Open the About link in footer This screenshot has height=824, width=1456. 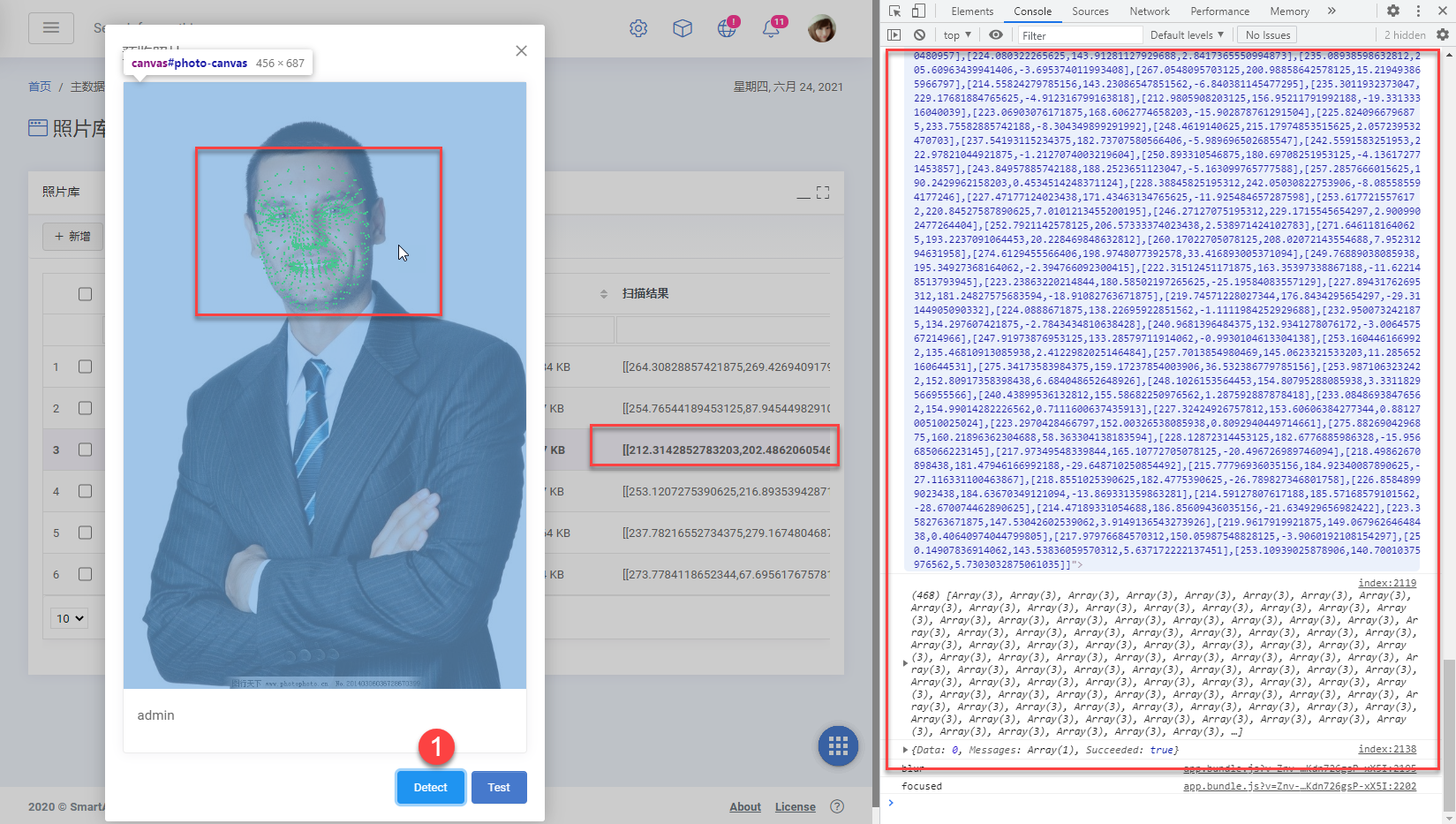point(745,806)
